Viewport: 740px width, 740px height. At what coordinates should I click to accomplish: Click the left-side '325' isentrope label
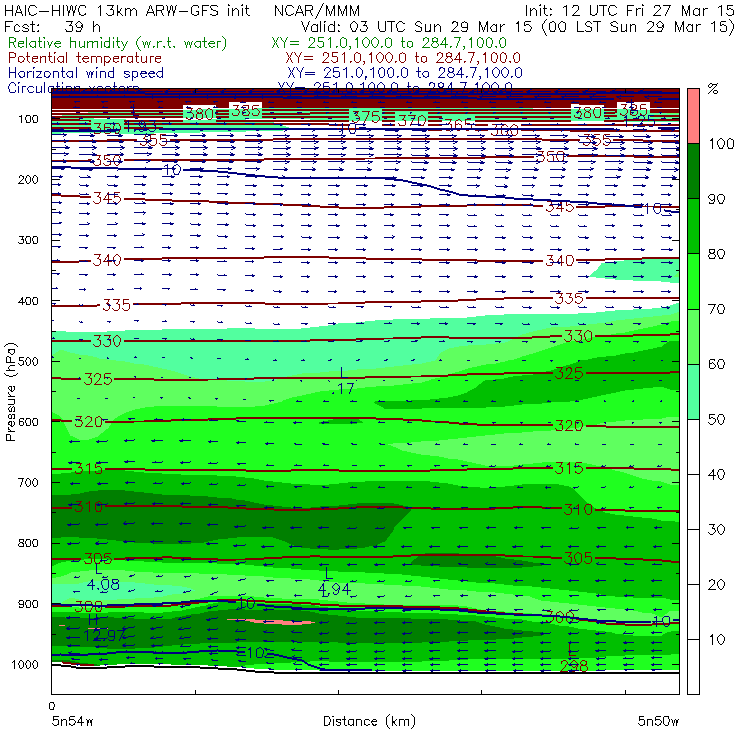[x=98, y=379]
